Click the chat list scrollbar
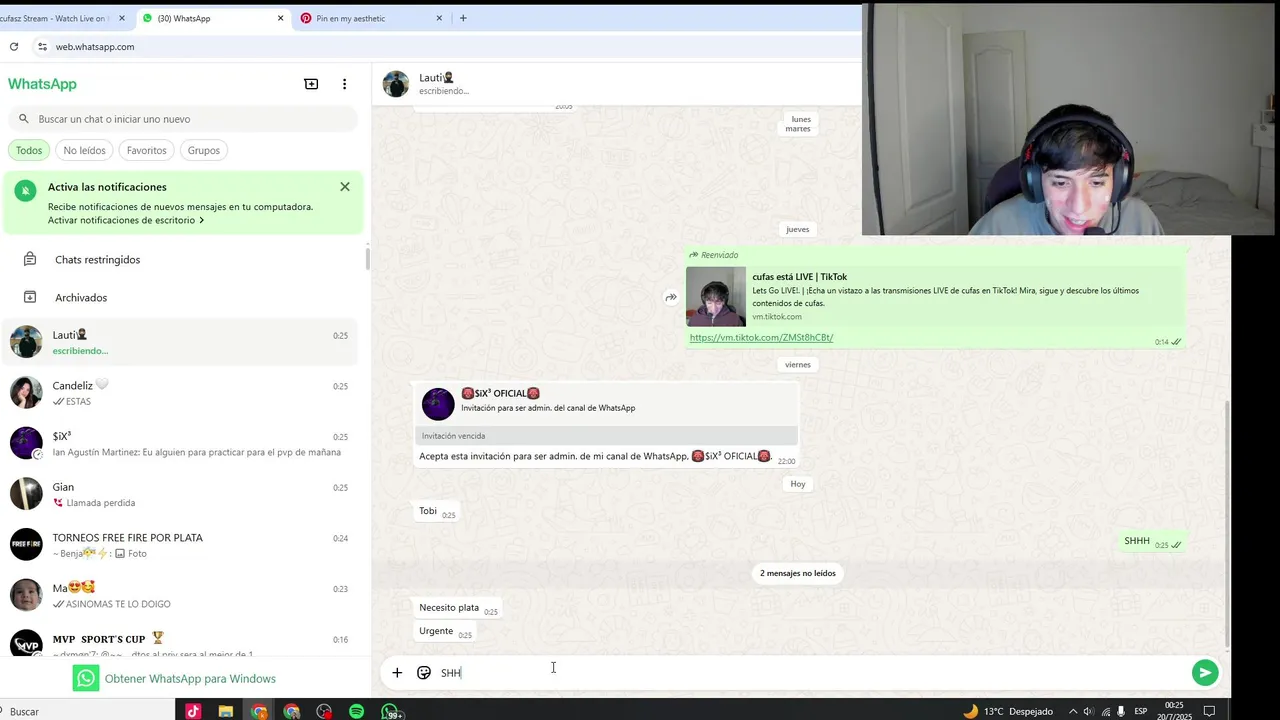Image resolution: width=1280 pixels, height=720 pixels. point(367,258)
